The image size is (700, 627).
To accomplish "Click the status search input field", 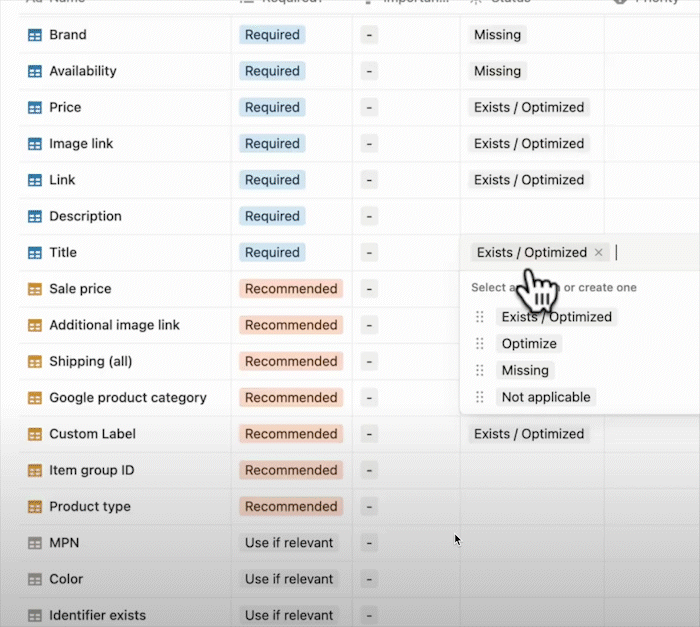I will pos(650,253).
